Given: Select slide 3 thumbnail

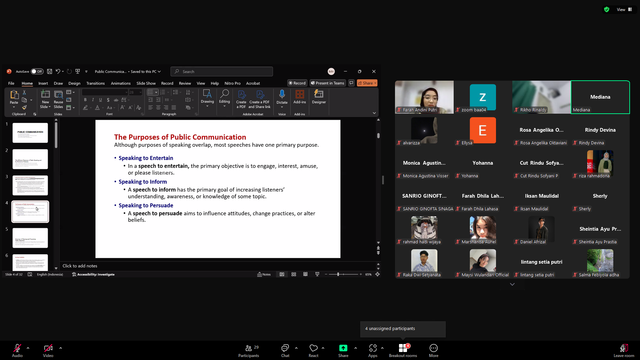Looking at the screenshot, I should (30, 185).
